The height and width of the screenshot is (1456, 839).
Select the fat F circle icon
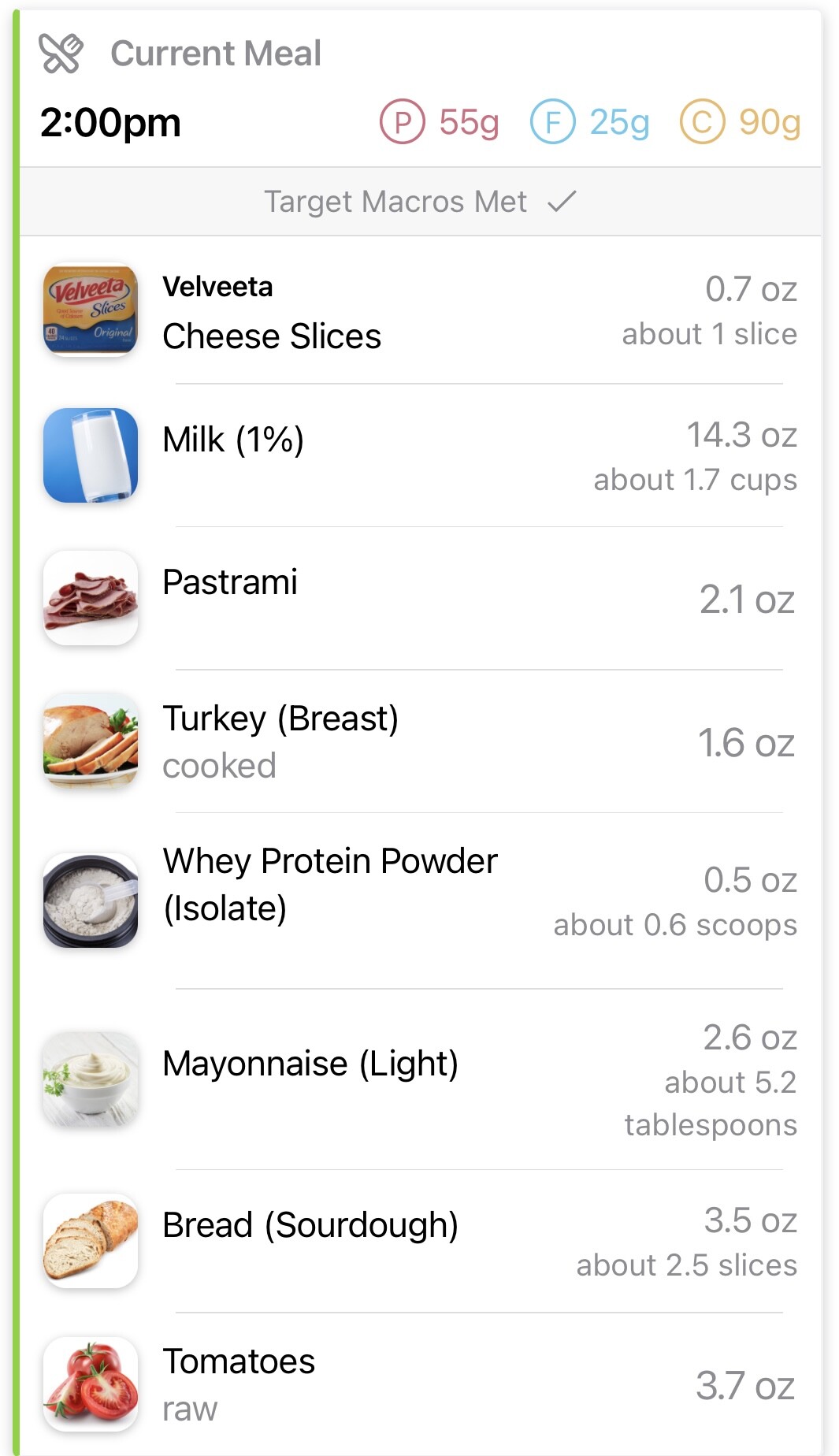pyautogui.click(x=552, y=122)
